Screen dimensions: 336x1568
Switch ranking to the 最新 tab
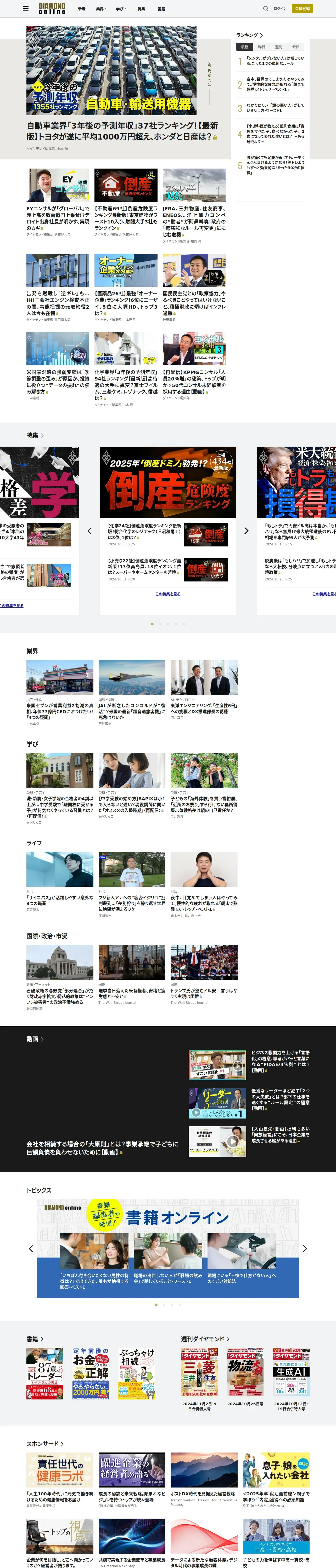pyautogui.click(x=244, y=47)
